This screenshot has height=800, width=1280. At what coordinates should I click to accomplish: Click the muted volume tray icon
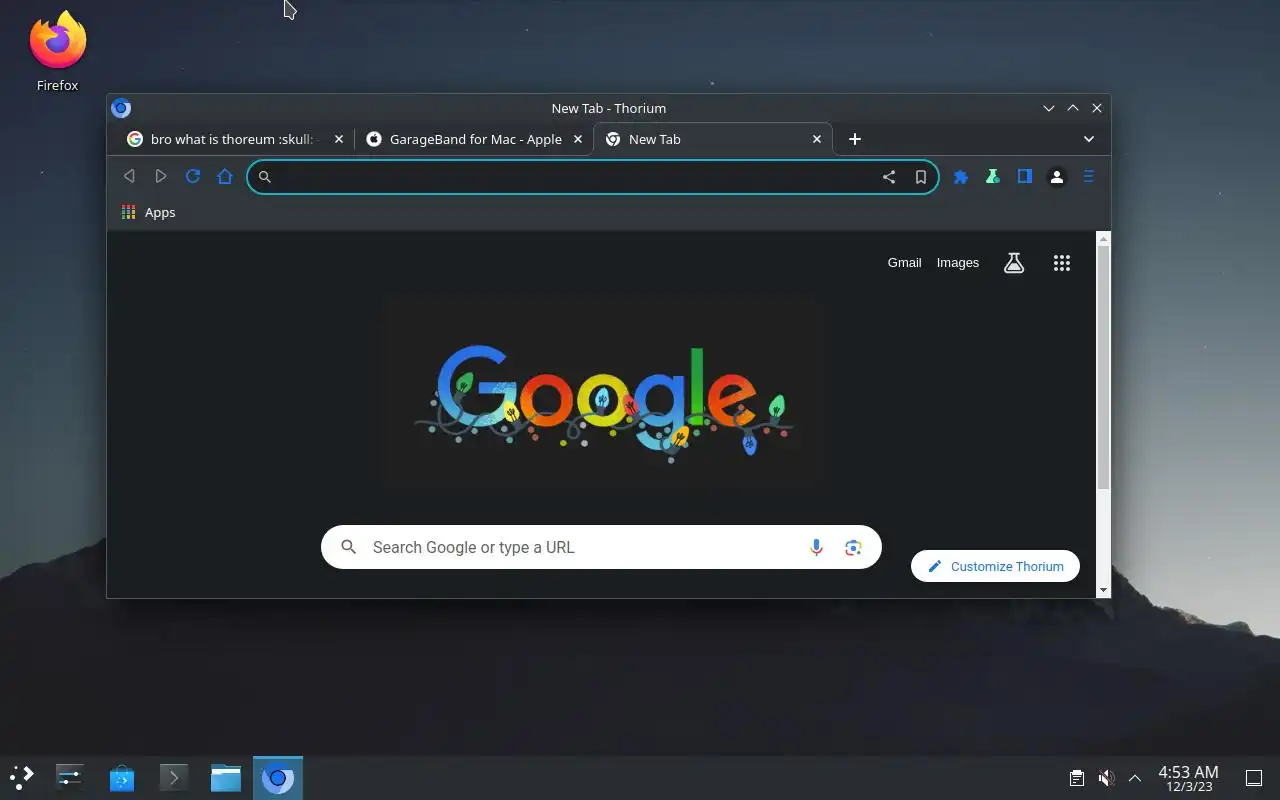coord(1106,778)
